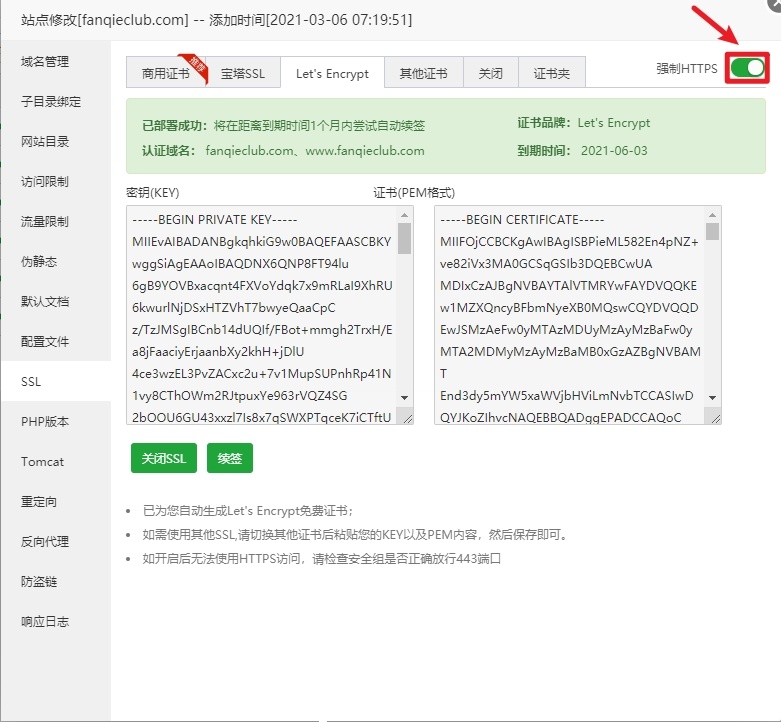Viewport: 781px width, 722px height.
Task: Select 伪静态 in the sidebar
Action: tap(56, 261)
